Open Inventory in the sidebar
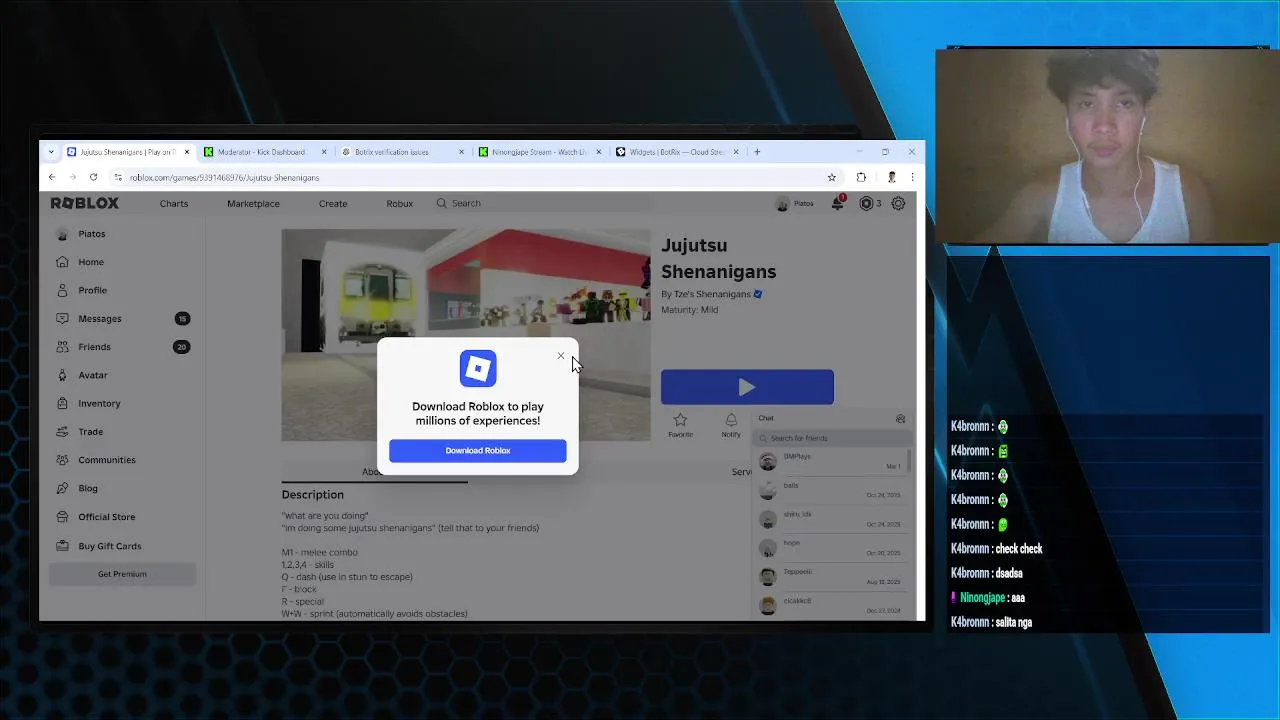This screenshot has width=1280, height=720. 99,403
